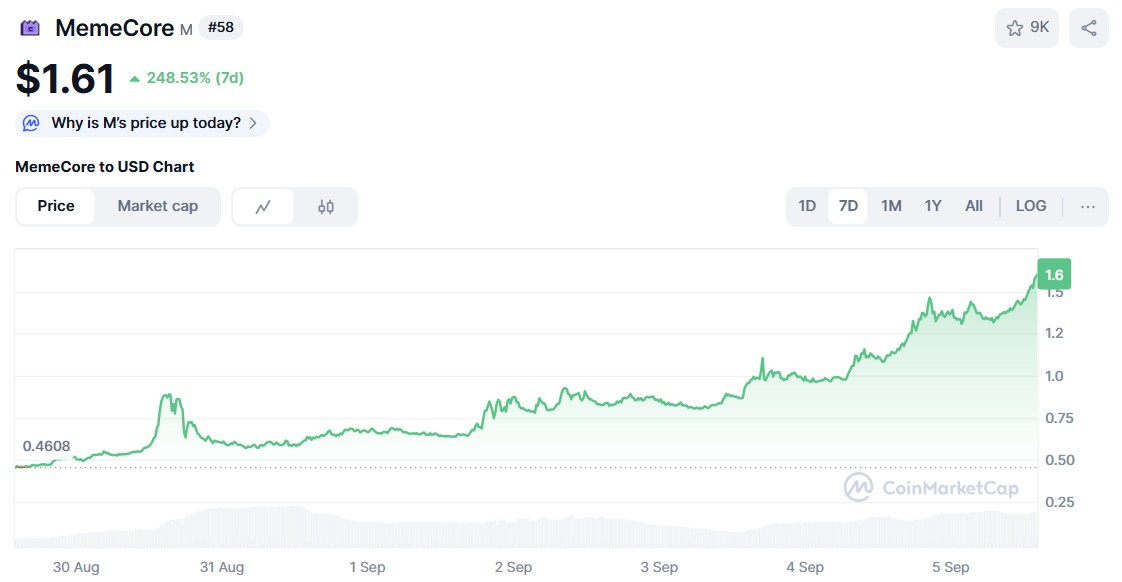The width and height of the screenshot is (1122, 582).
Task: Enable LOG scale for the chart
Action: click(1030, 206)
